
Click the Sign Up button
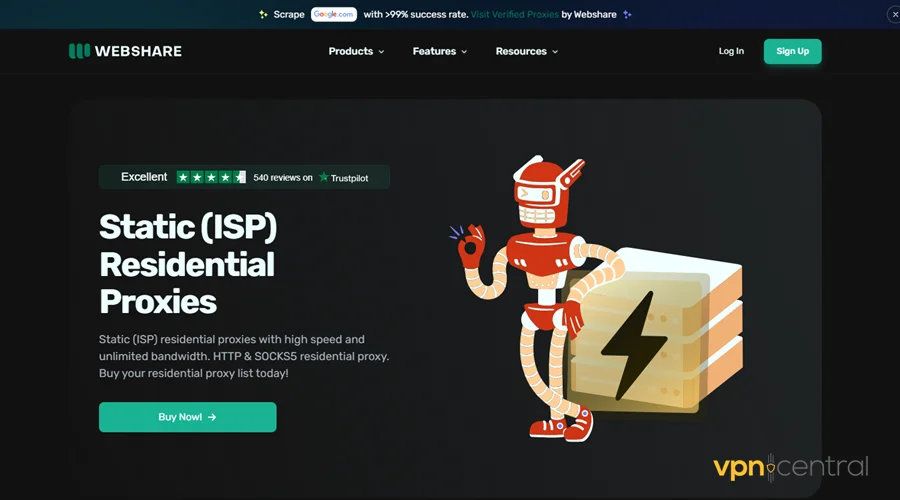pyautogui.click(x=792, y=51)
